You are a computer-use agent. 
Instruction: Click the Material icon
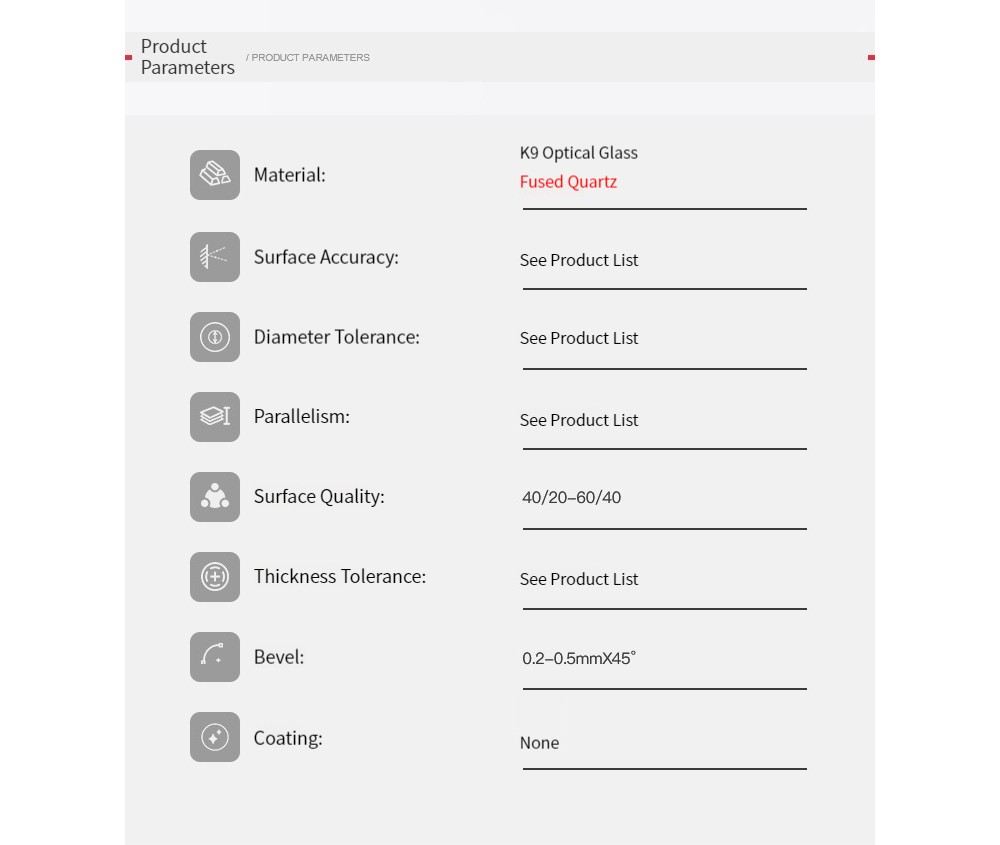215,175
